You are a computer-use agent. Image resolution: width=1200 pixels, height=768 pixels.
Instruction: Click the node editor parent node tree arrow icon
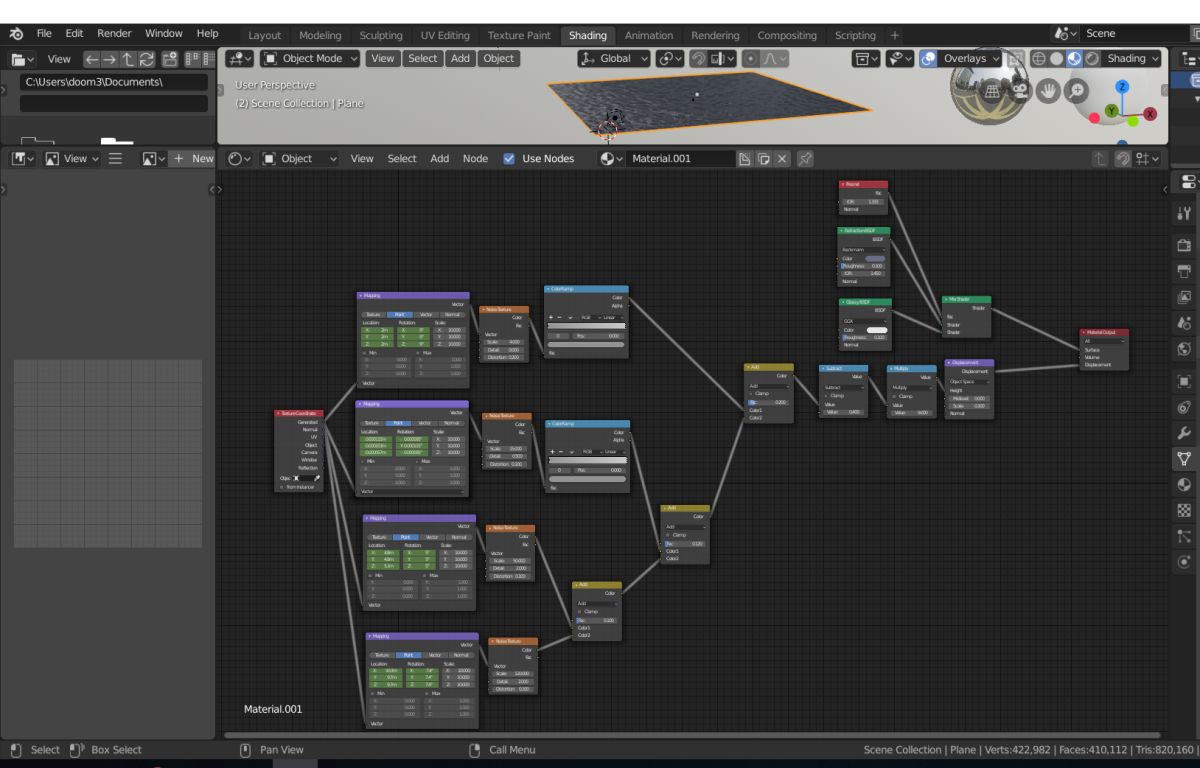point(1100,159)
